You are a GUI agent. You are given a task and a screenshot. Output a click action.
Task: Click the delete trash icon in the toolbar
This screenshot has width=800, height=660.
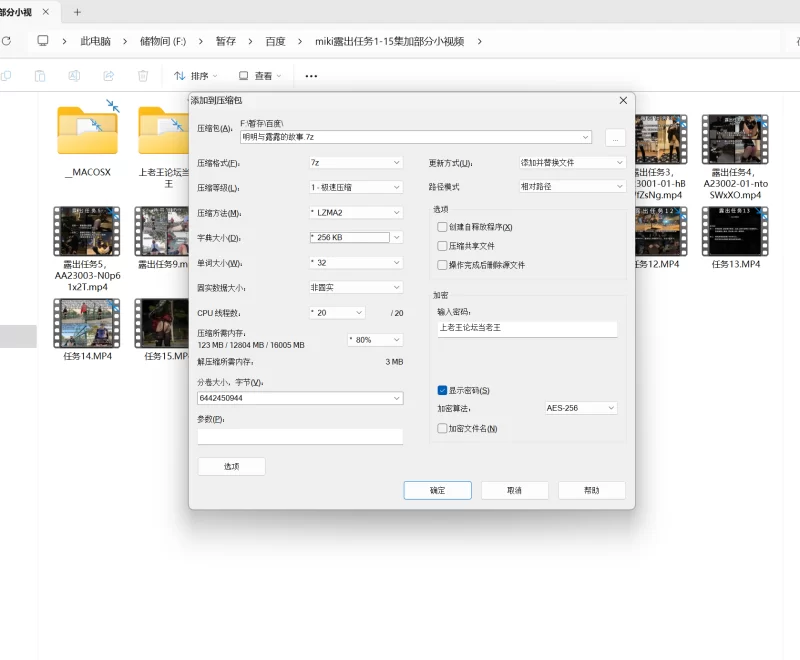(x=143, y=76)
